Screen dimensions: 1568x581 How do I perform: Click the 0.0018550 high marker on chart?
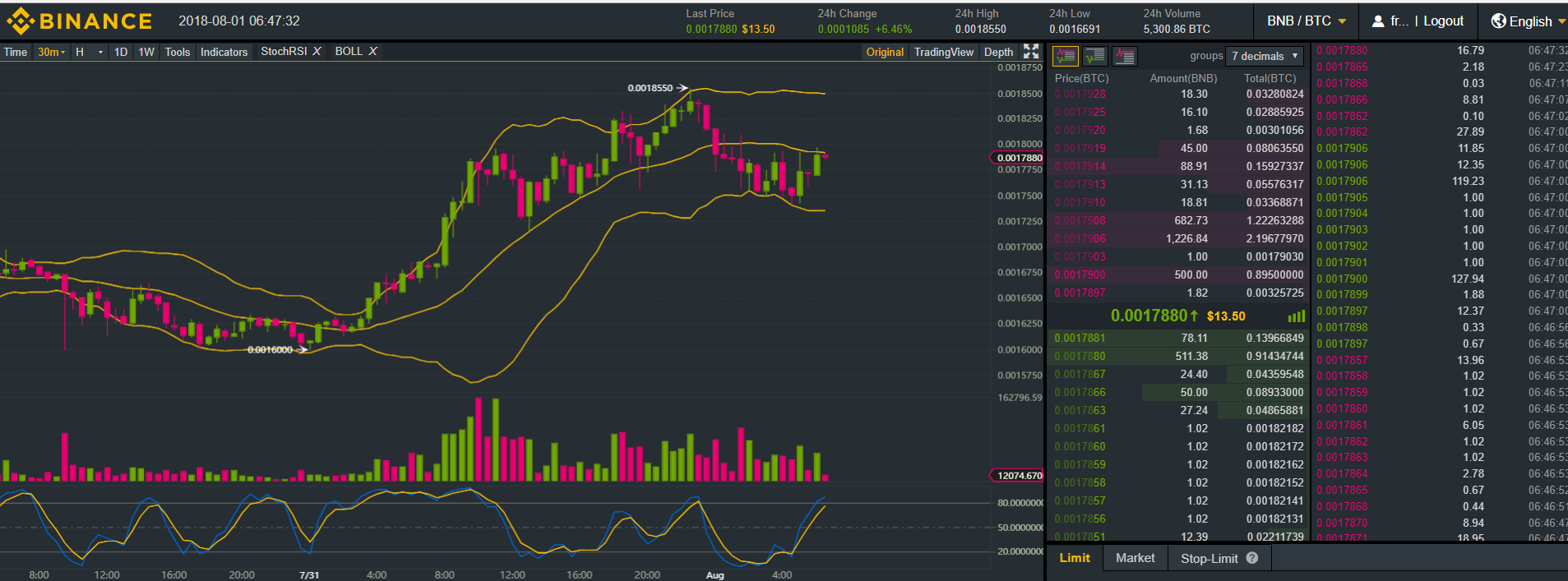point(658,87)
